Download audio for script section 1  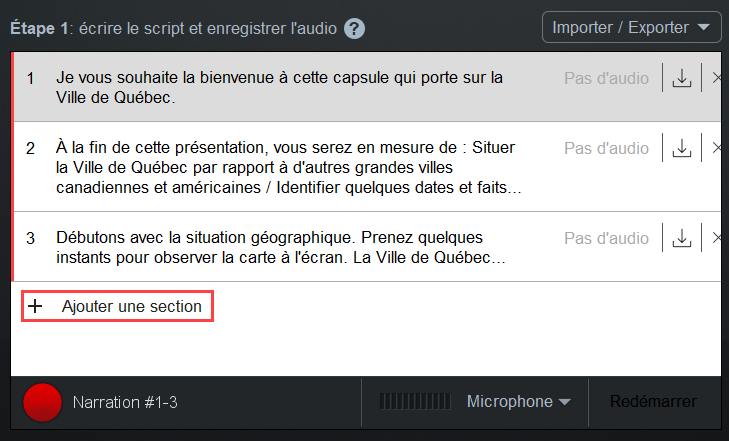click(682, 78)
